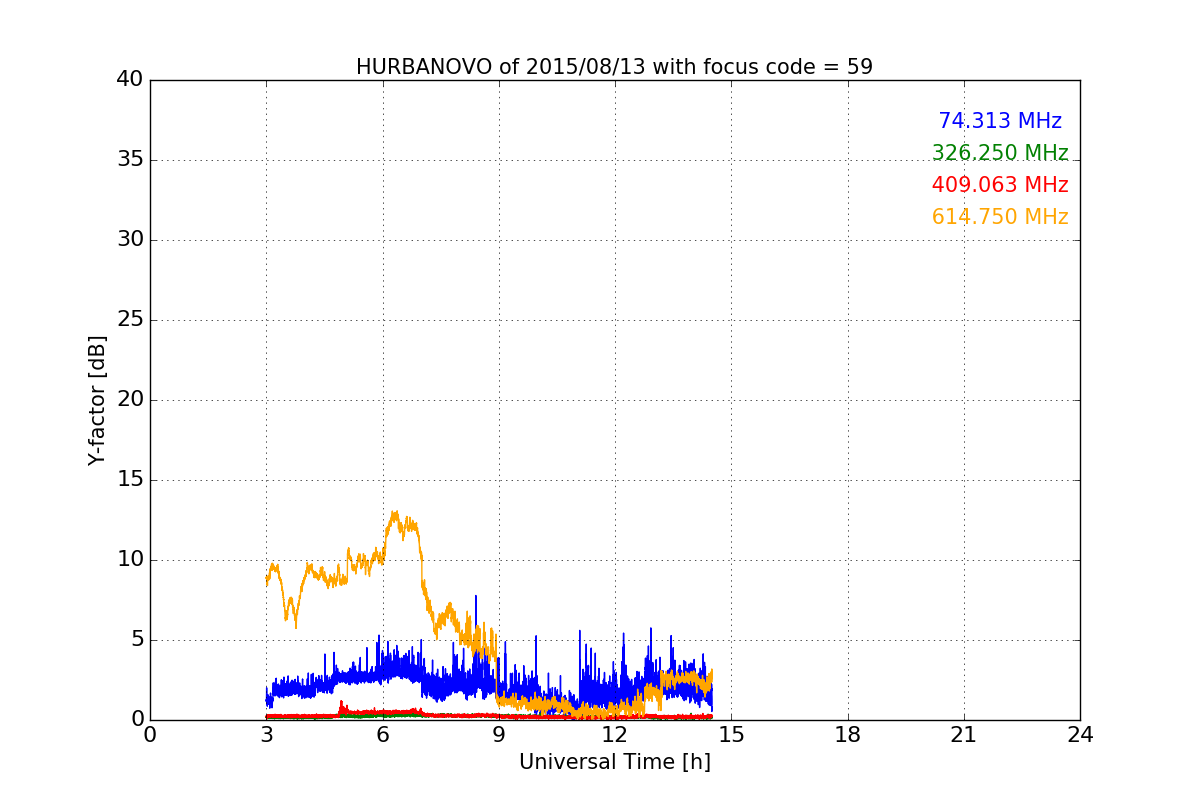Viewport: 1200px width, 800px height.
Task: Click x-axis tick label 3
Action: [266, 735]
